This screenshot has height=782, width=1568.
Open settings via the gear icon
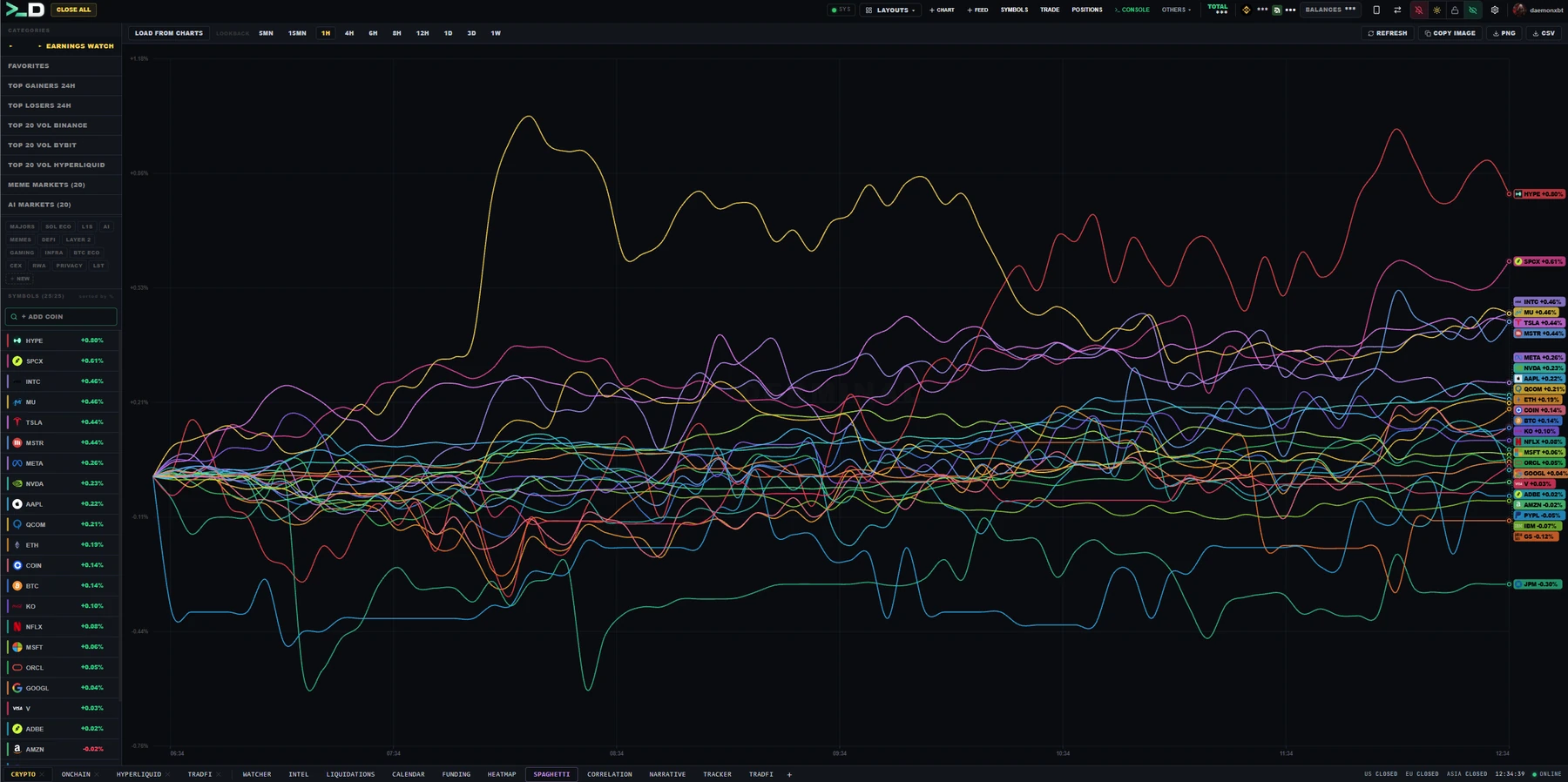click(1495, 10)
